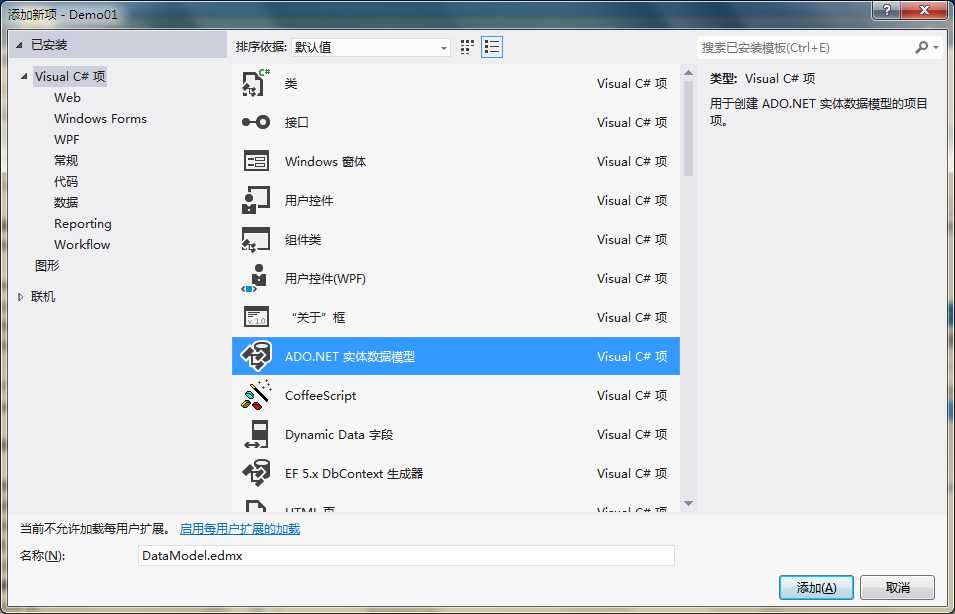Expand the 联机 online node
Screen dimensions: 955x614
click(21, 297)
